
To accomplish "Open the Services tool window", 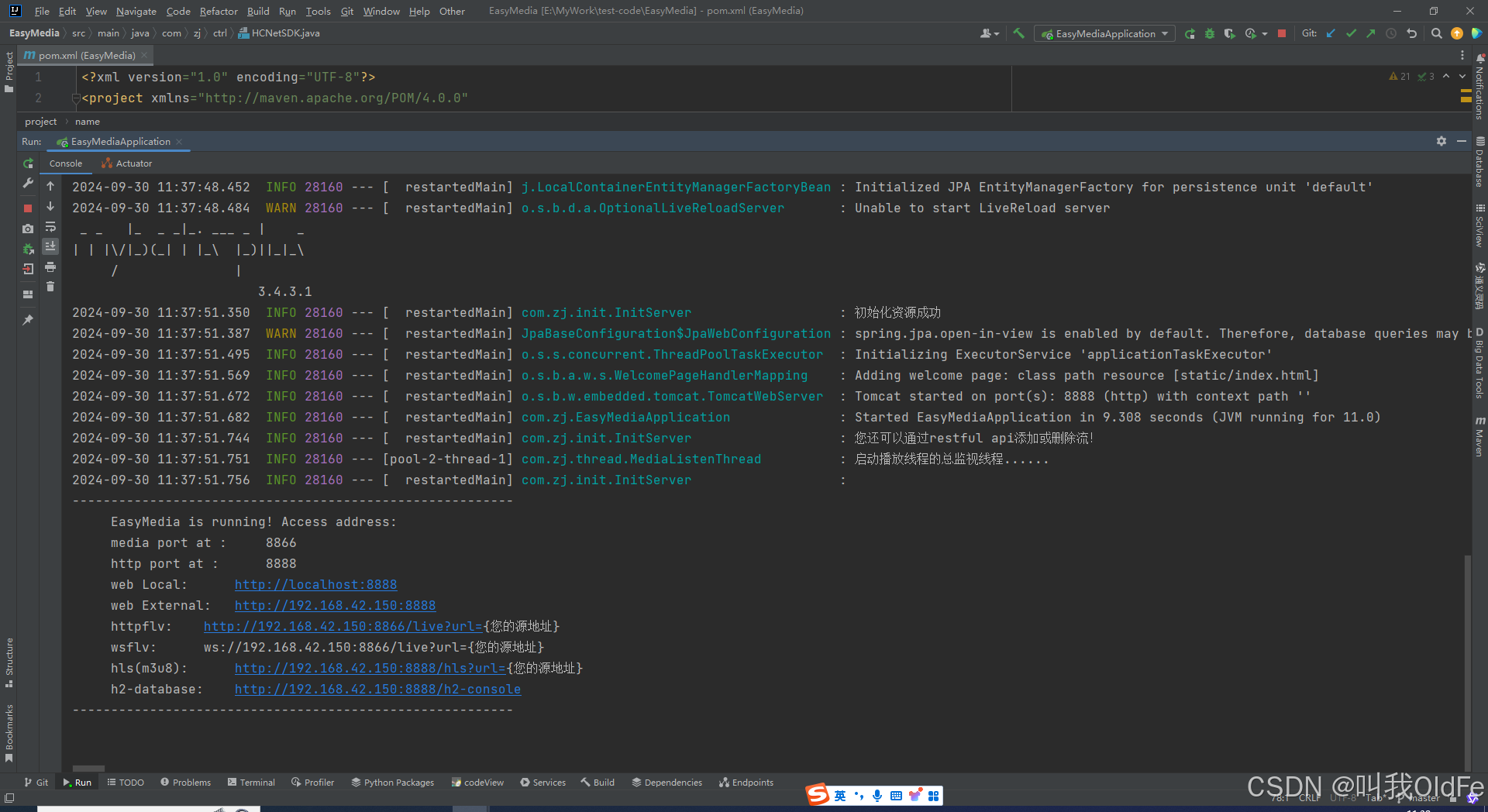I will click(542, 783).
